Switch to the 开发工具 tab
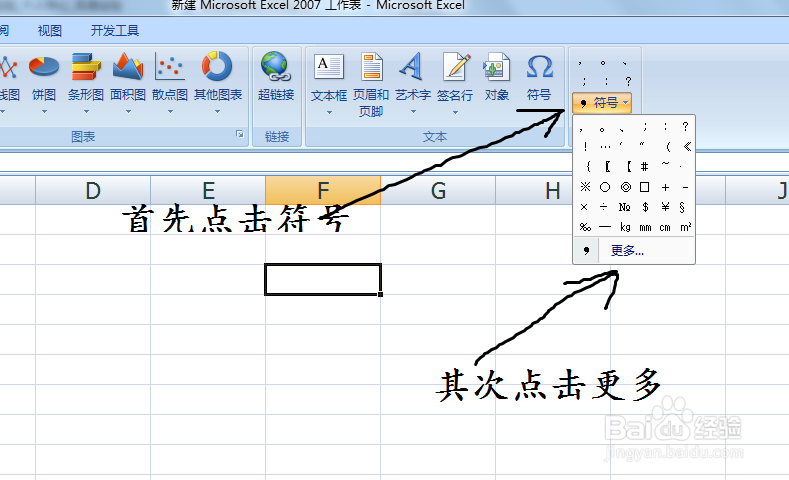789x480 pixels. [x=115, y=31]
